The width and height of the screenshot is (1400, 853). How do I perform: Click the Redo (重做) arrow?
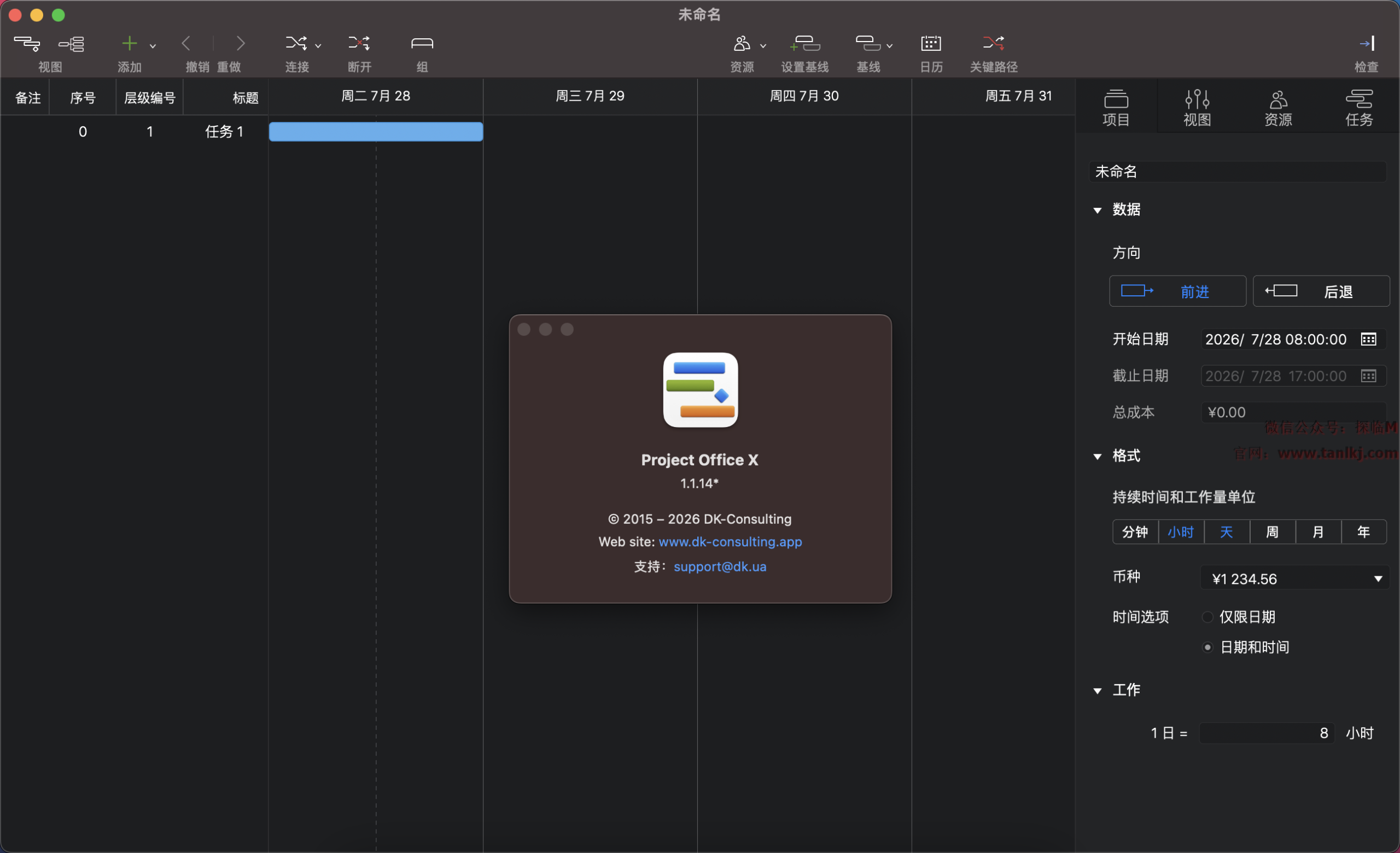point(240,43)
